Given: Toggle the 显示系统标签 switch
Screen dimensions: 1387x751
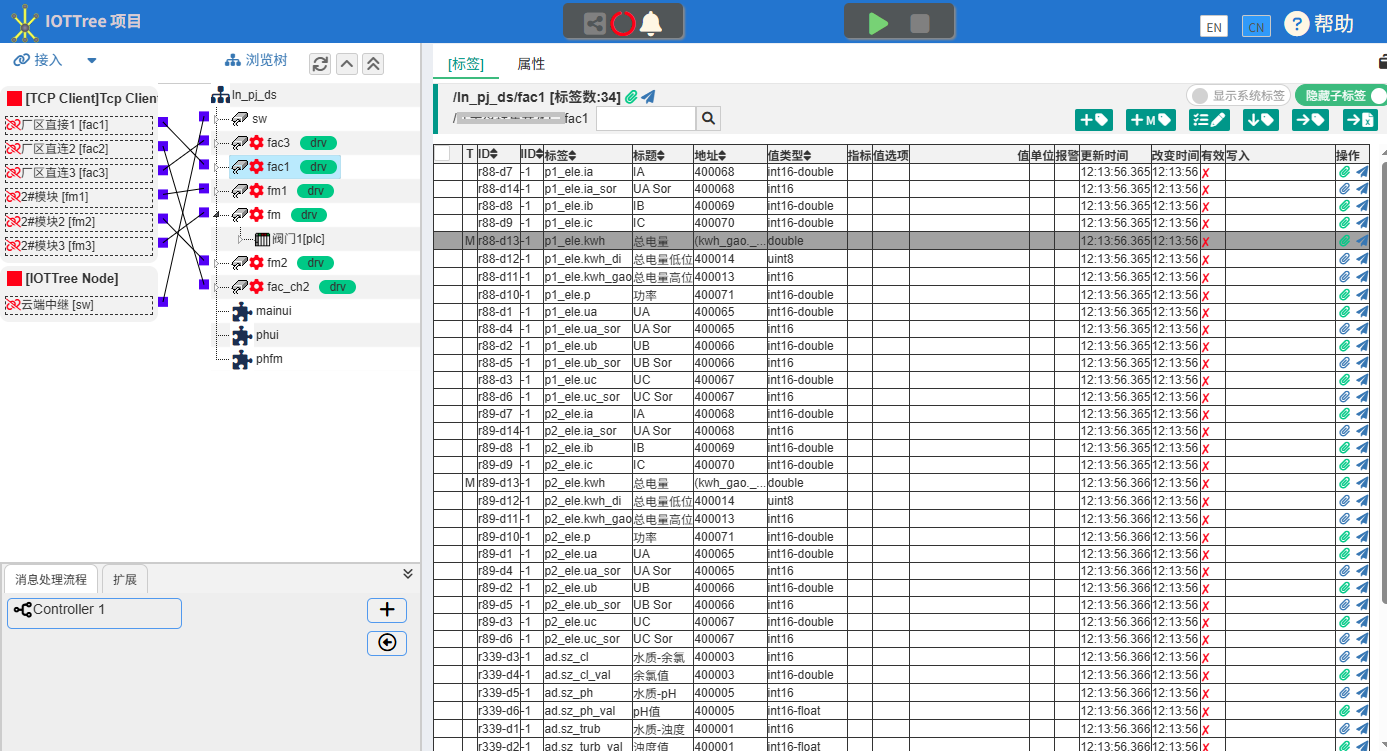Looking at the screenshot, I should pos(1238,96).
